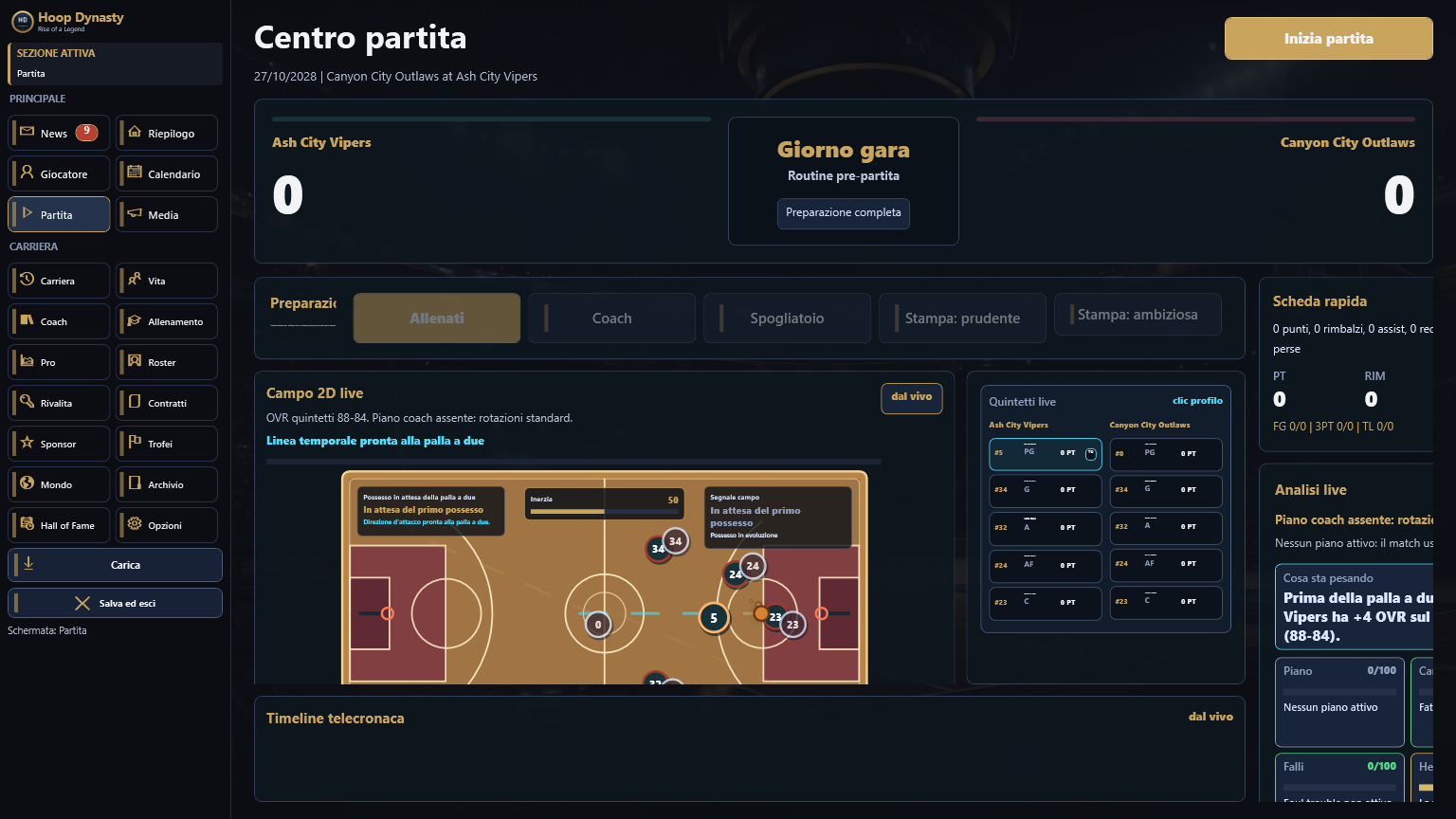1456x819 pixels.
Task: Select Vipers #24 AF player row
Action: [x=1046, y=566]
